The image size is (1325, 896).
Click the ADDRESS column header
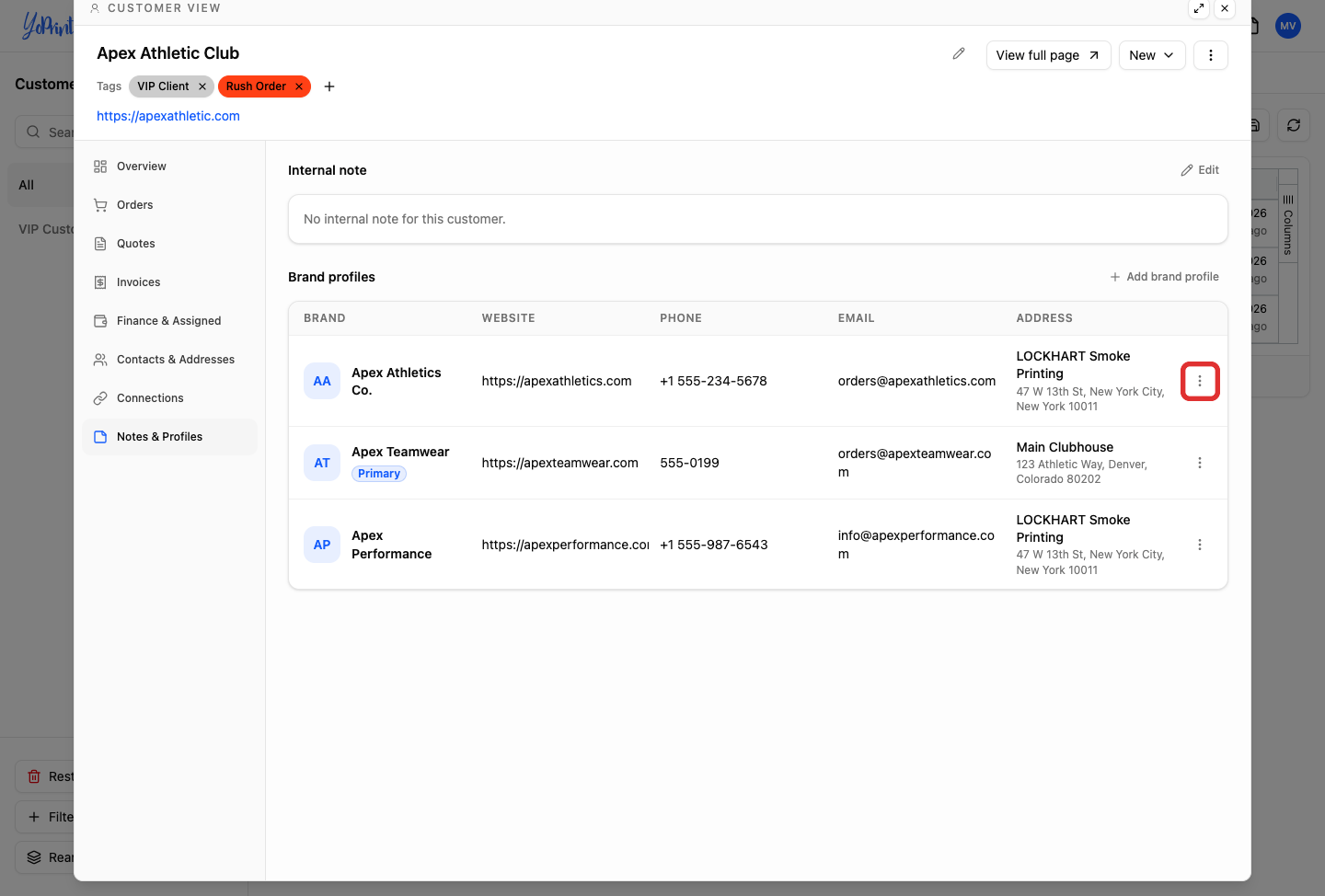pos(1044,318)
